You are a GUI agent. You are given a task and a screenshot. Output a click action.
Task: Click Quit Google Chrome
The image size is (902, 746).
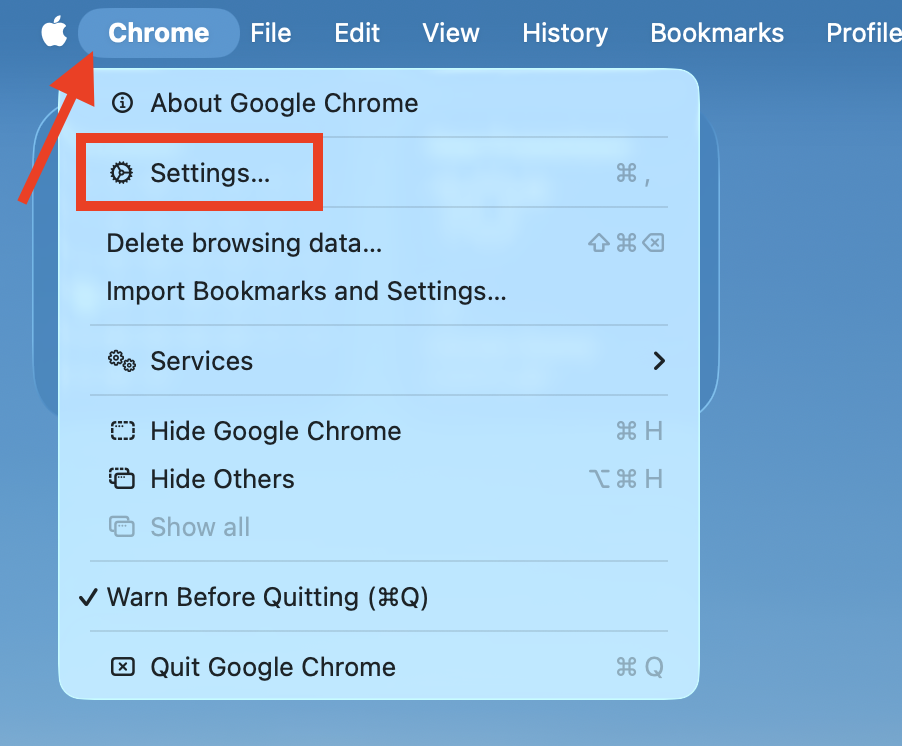pyautogui.click(x=272, y=667)
